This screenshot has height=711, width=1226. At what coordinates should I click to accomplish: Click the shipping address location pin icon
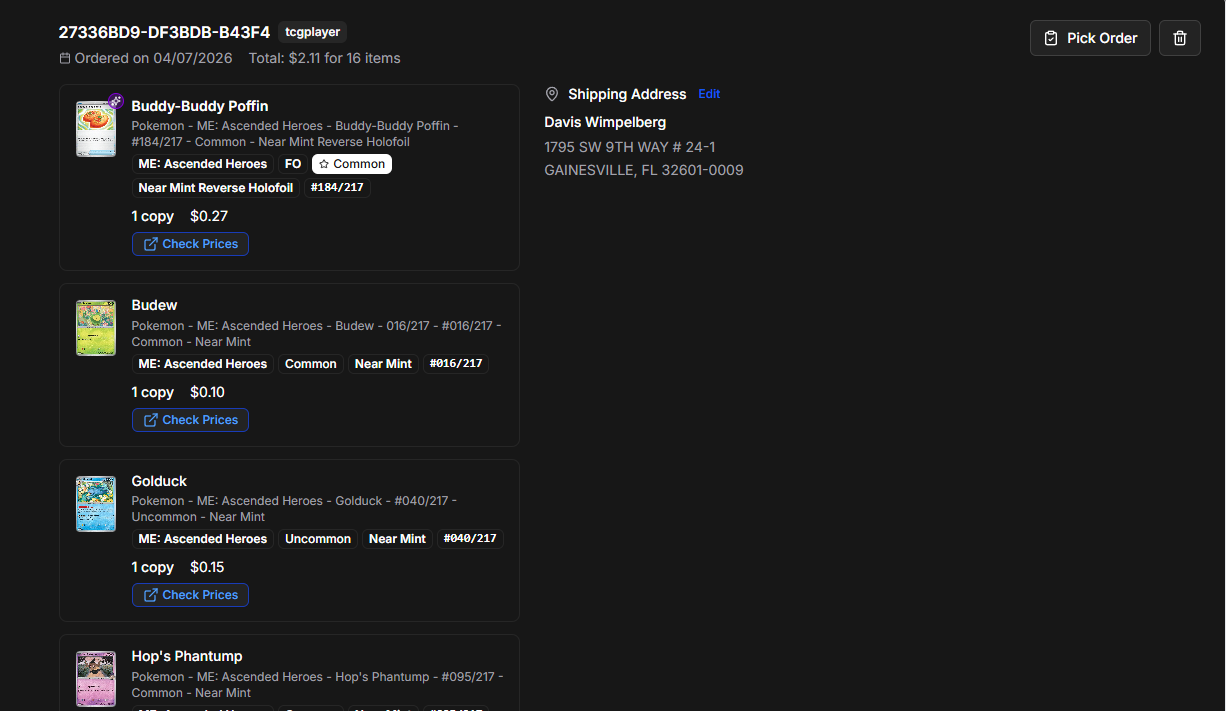(x=552, y=94)
